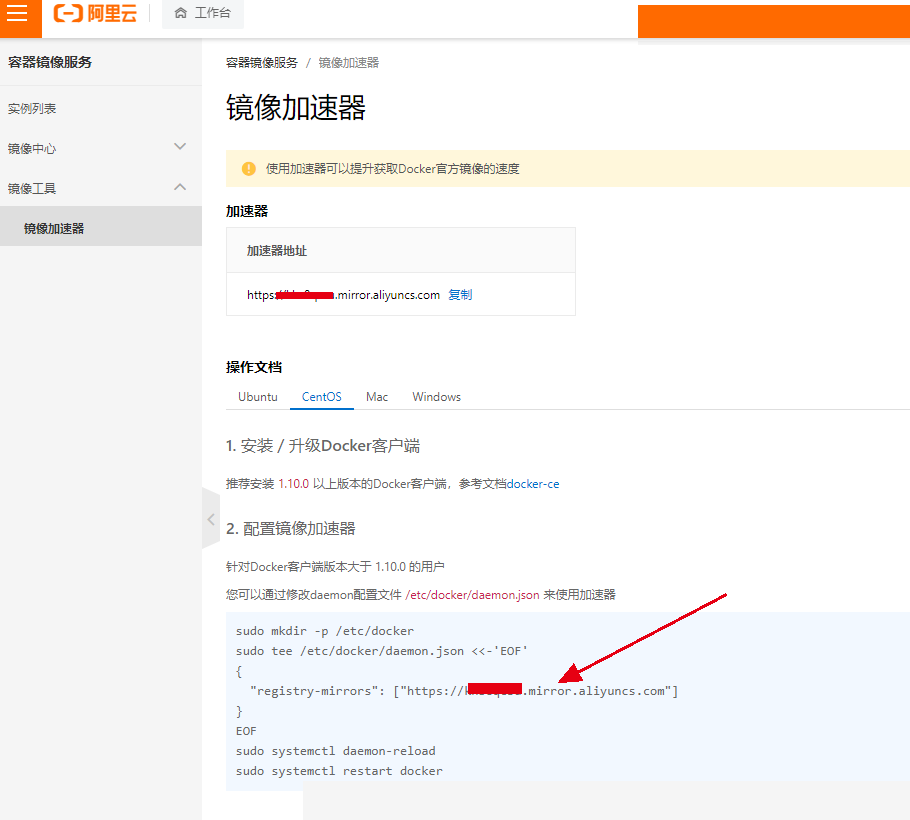
Task: Click the '2. 配置镜像加速器' heading
Action: 290,529
